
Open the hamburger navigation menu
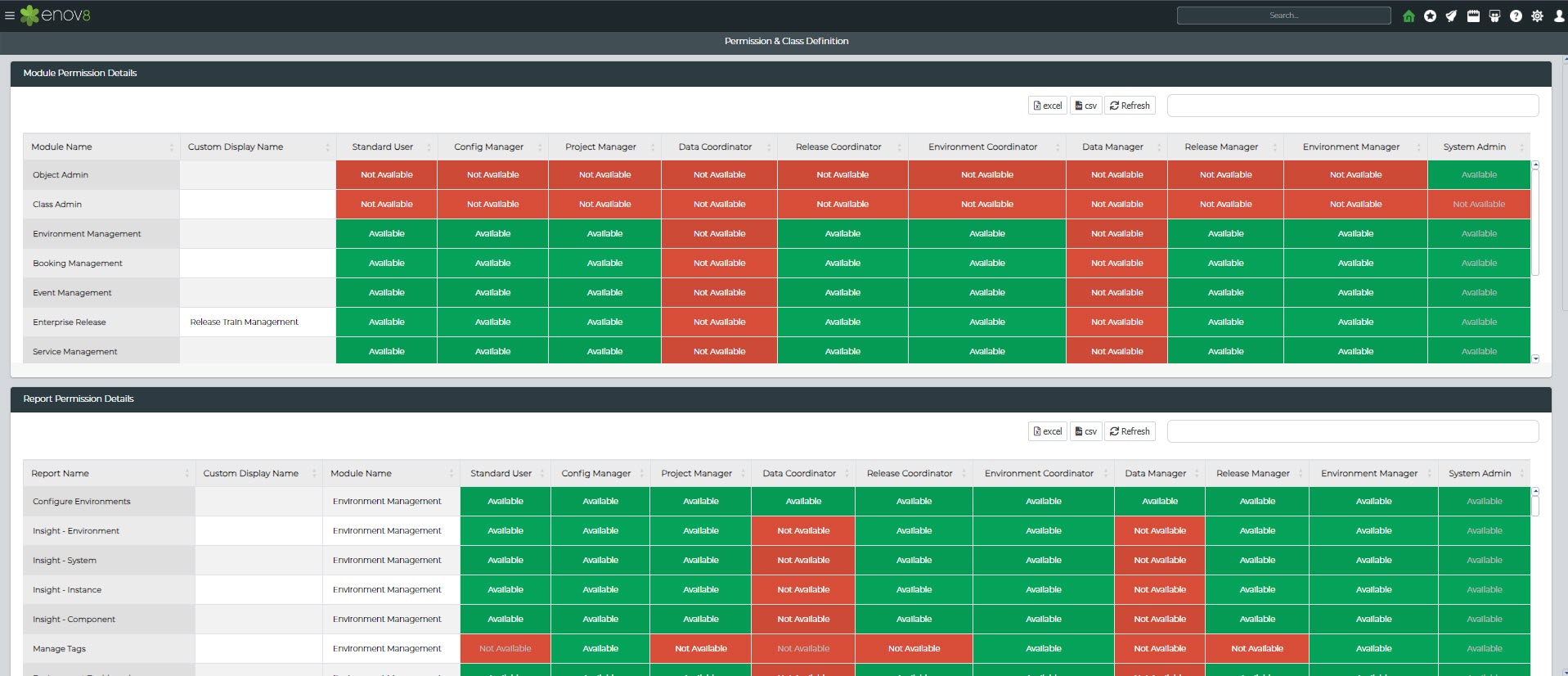(10, 16)
